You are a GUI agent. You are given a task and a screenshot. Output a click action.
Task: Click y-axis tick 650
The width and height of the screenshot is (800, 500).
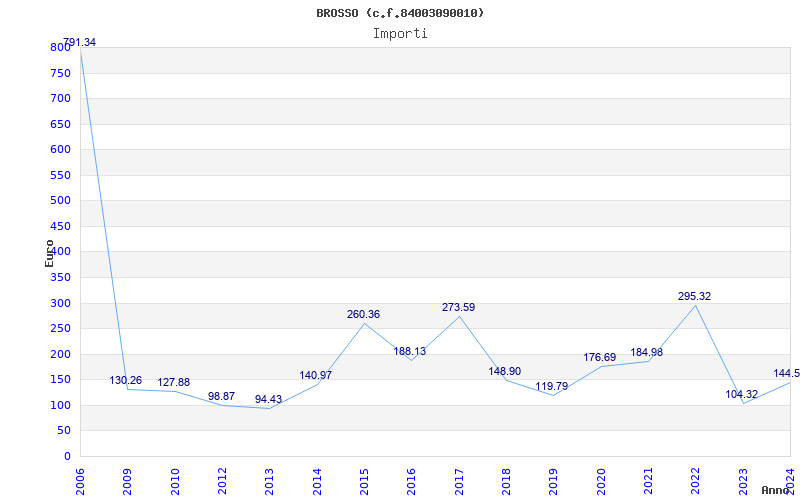(x=60, y=124)
